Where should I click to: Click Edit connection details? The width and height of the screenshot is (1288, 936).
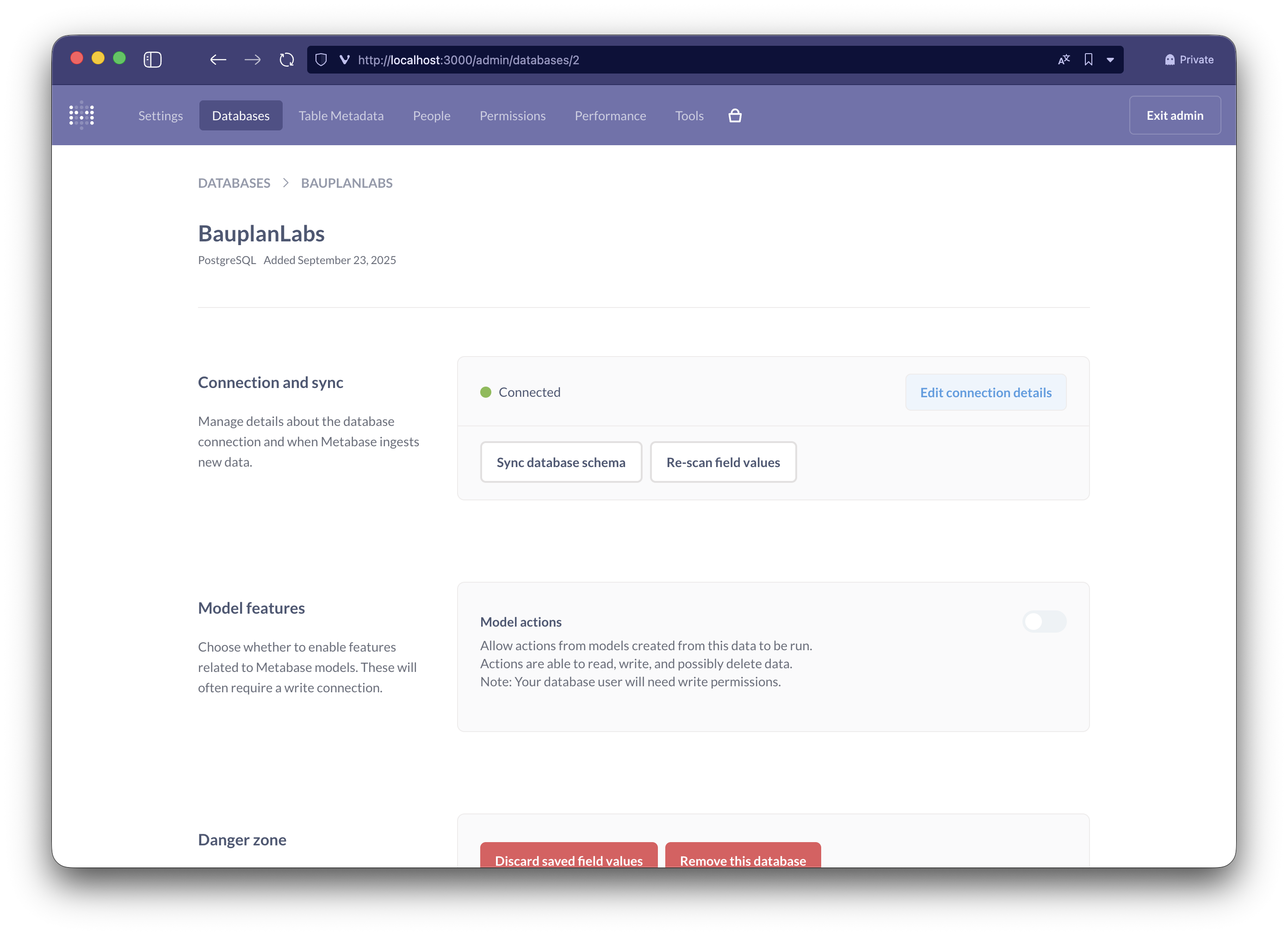coord(985,392)
